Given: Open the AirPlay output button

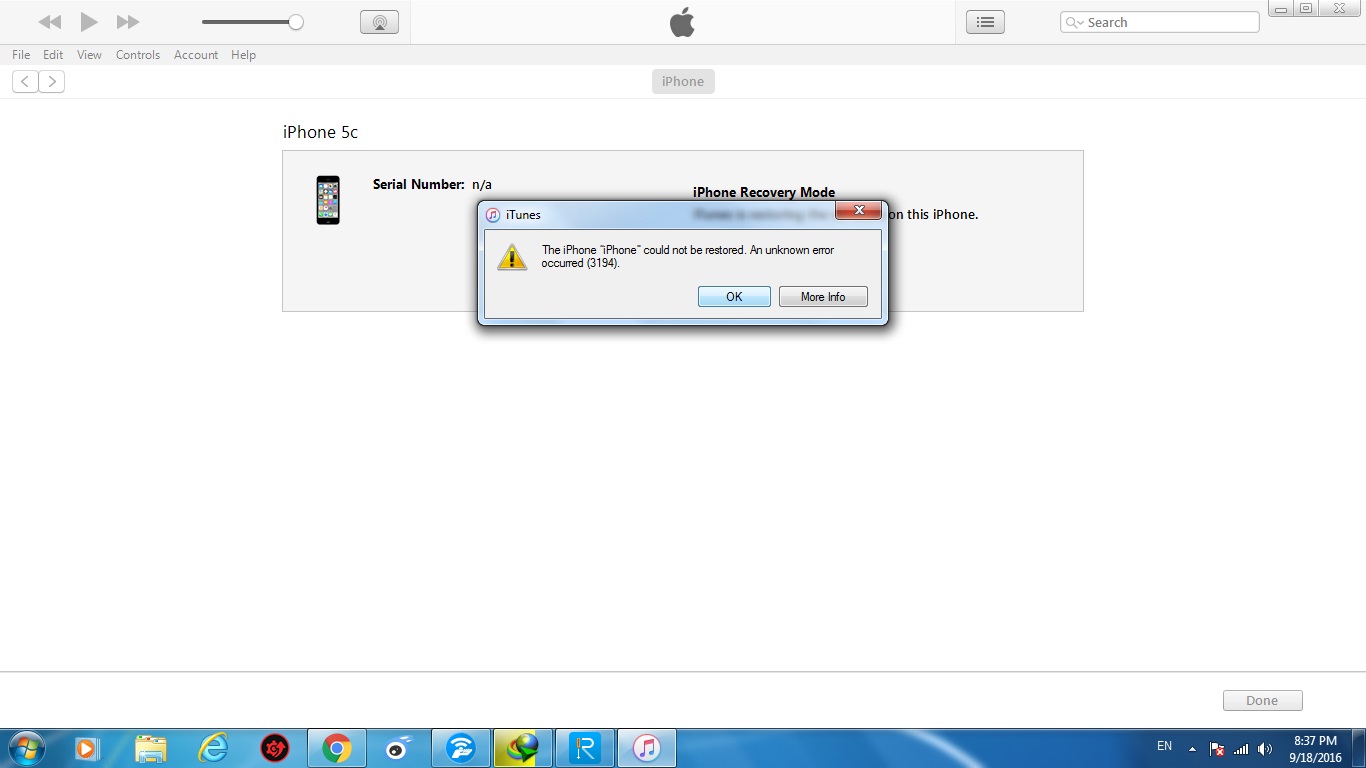Looking at the screenshot, I should 379,22.
